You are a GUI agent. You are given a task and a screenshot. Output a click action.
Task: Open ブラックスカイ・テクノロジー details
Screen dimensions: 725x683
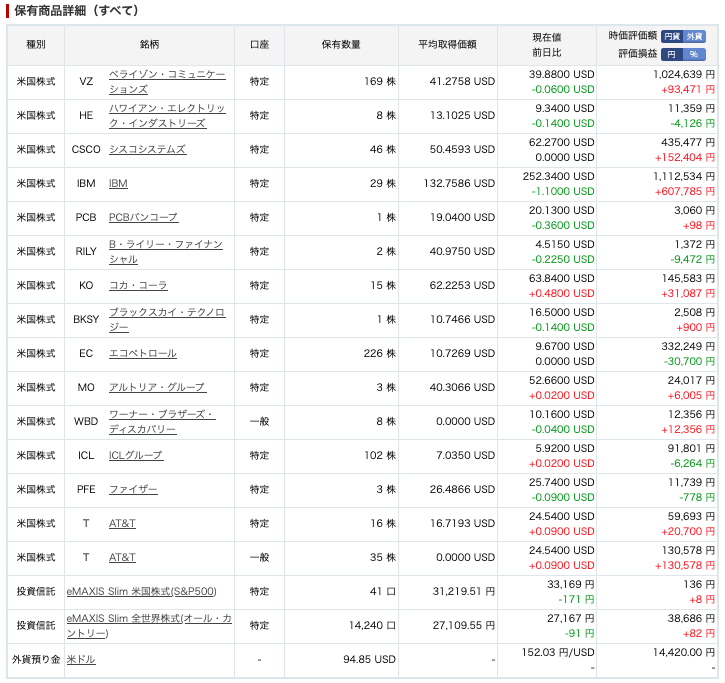166,320
